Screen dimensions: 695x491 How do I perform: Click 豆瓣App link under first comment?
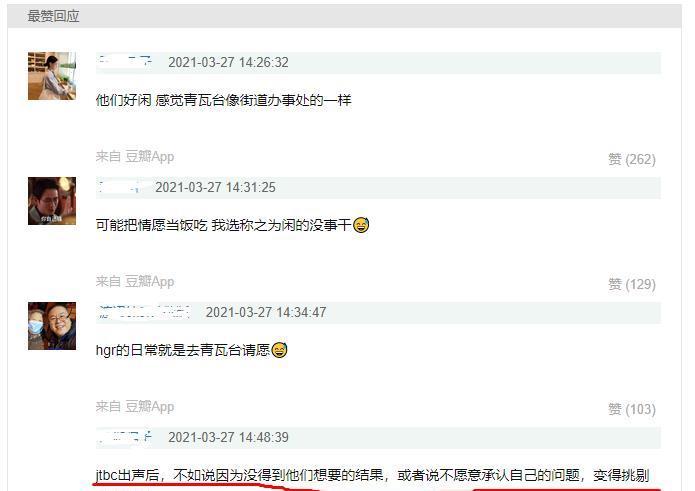[x=150, y=156]
